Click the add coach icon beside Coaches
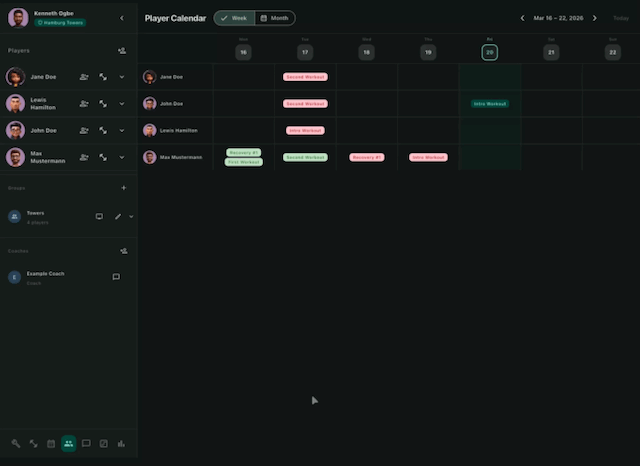This screenshot has height=466, width=640. tap(124, 251)
